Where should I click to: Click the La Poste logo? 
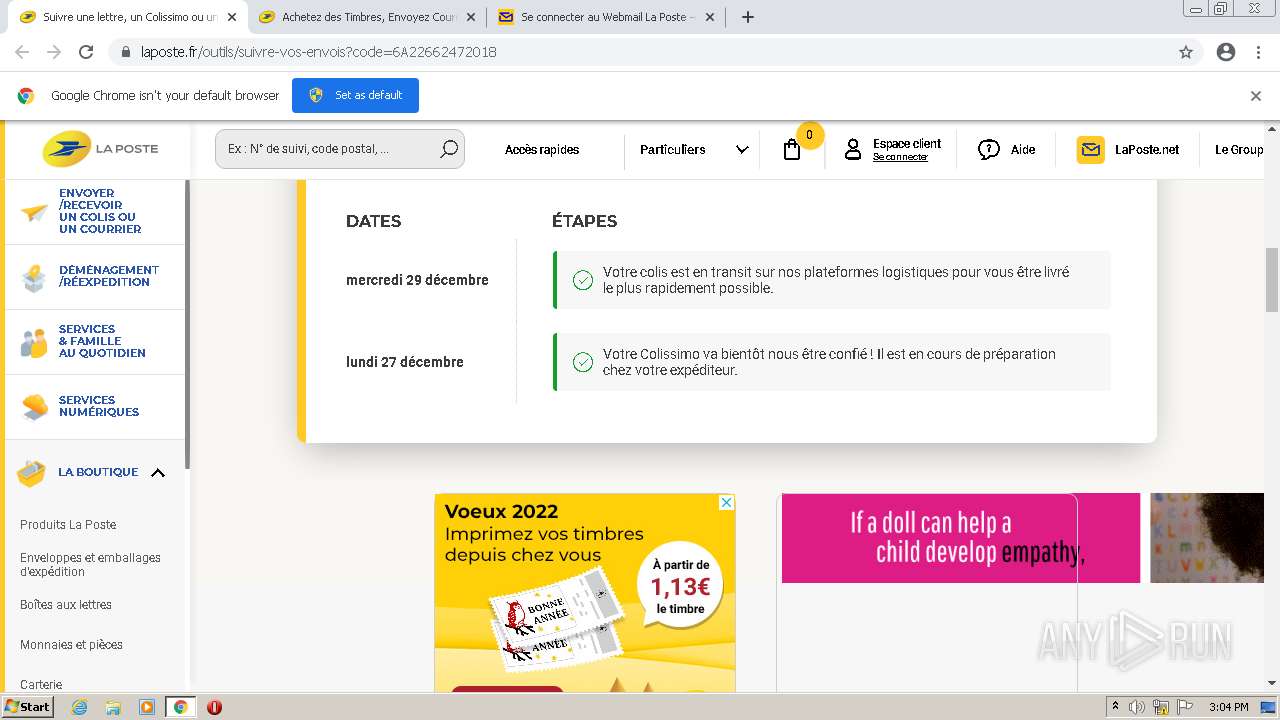coord(100,149)
